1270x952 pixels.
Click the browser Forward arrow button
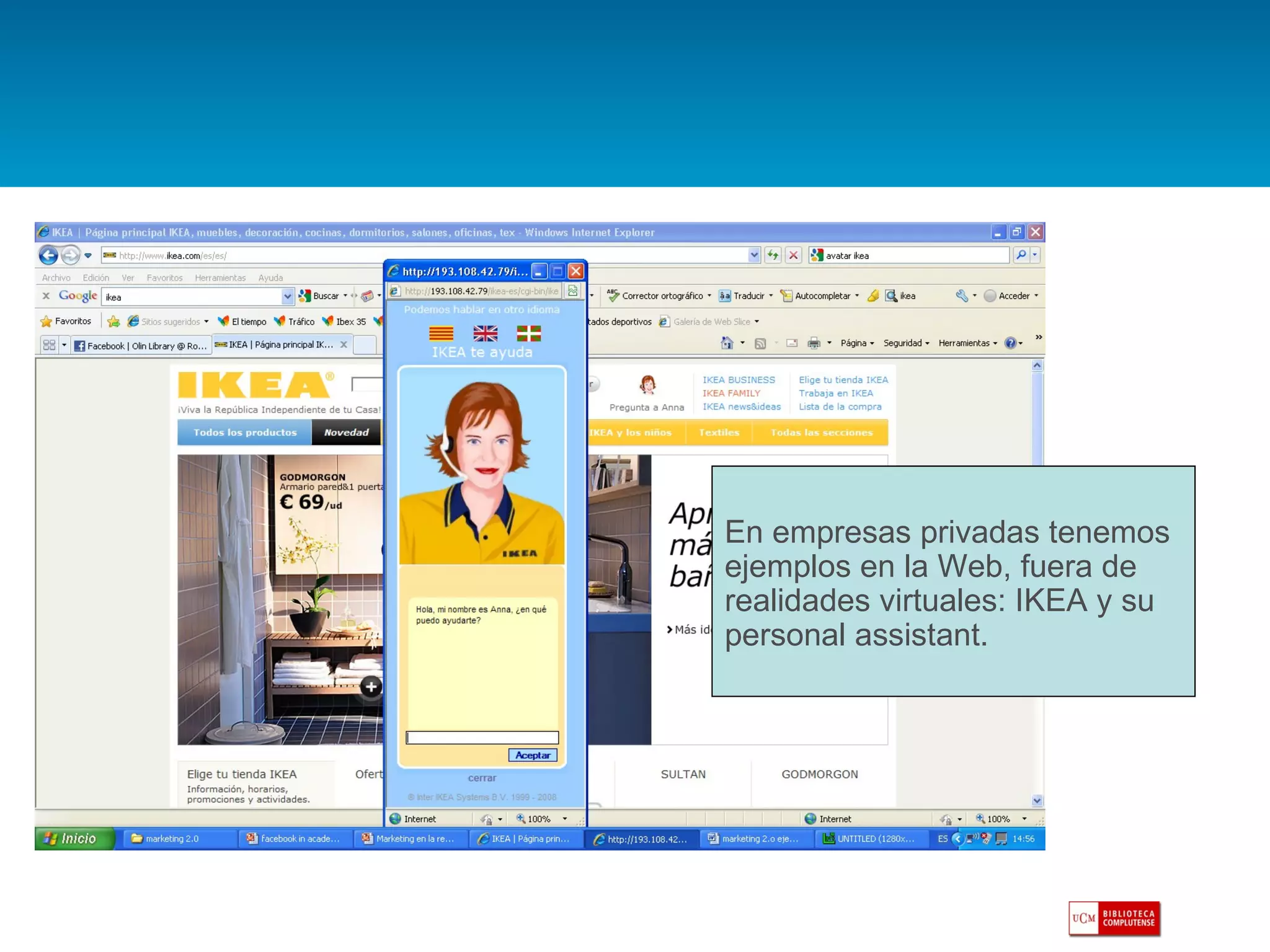(x=71, y=255)
